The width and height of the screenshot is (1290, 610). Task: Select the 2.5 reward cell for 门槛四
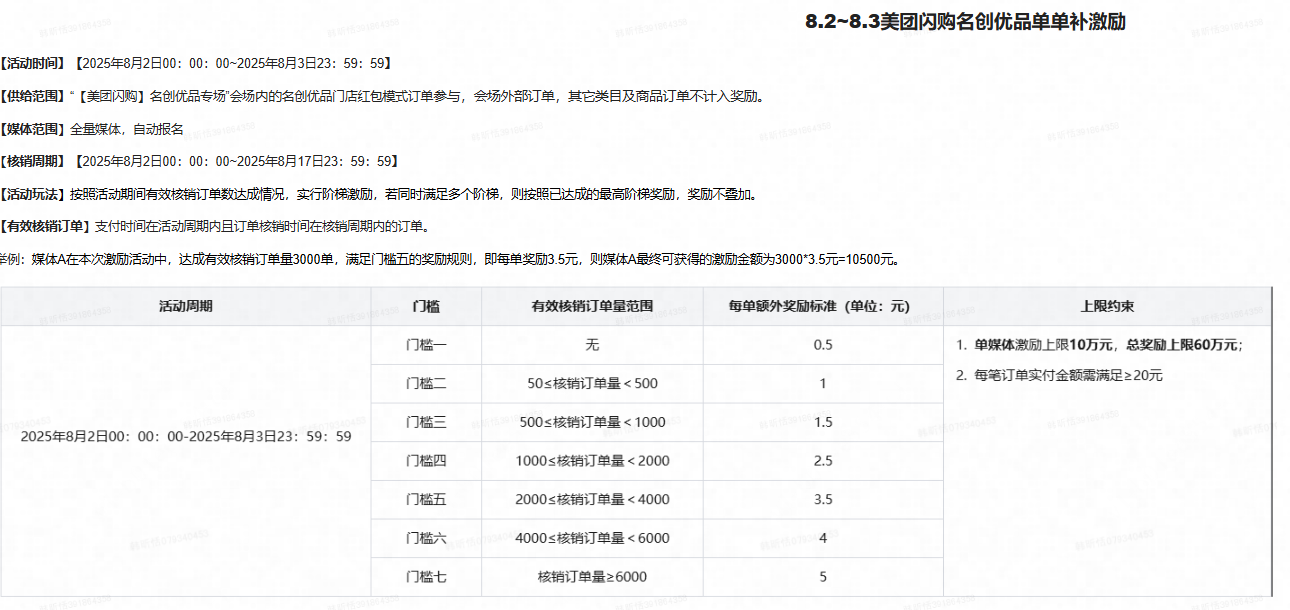pos(823,461)
